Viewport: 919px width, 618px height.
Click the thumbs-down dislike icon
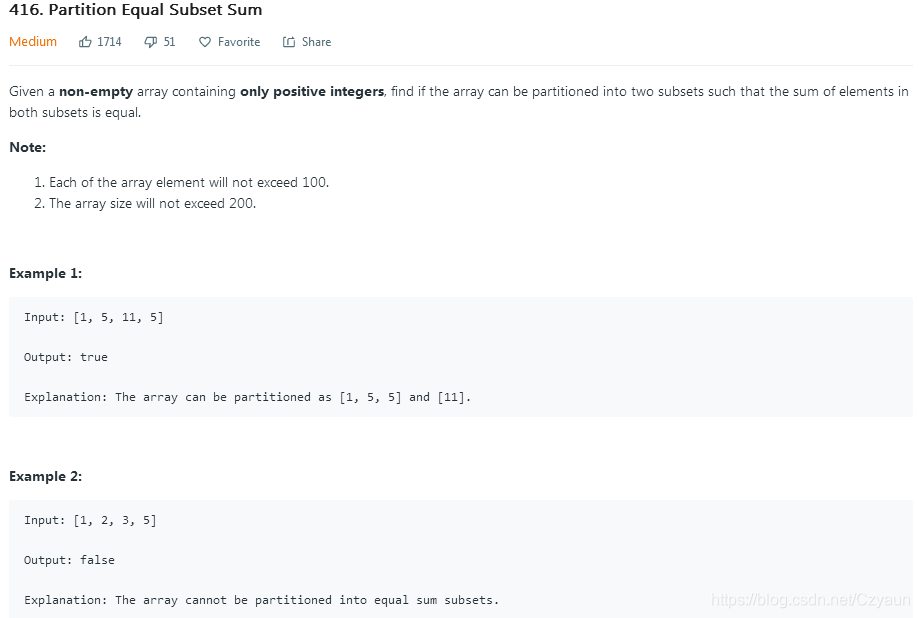click(x=151, y=42)
